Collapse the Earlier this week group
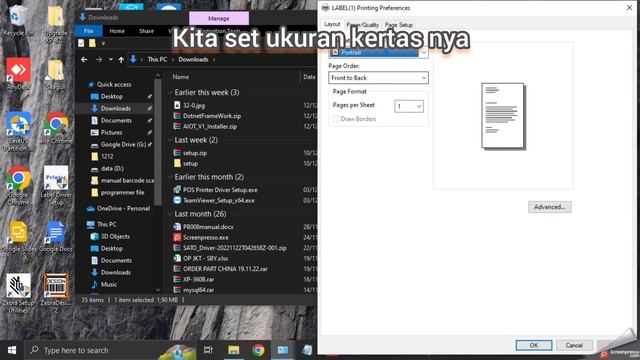Viewport: 640px width, 360px height. click(170, 93)
